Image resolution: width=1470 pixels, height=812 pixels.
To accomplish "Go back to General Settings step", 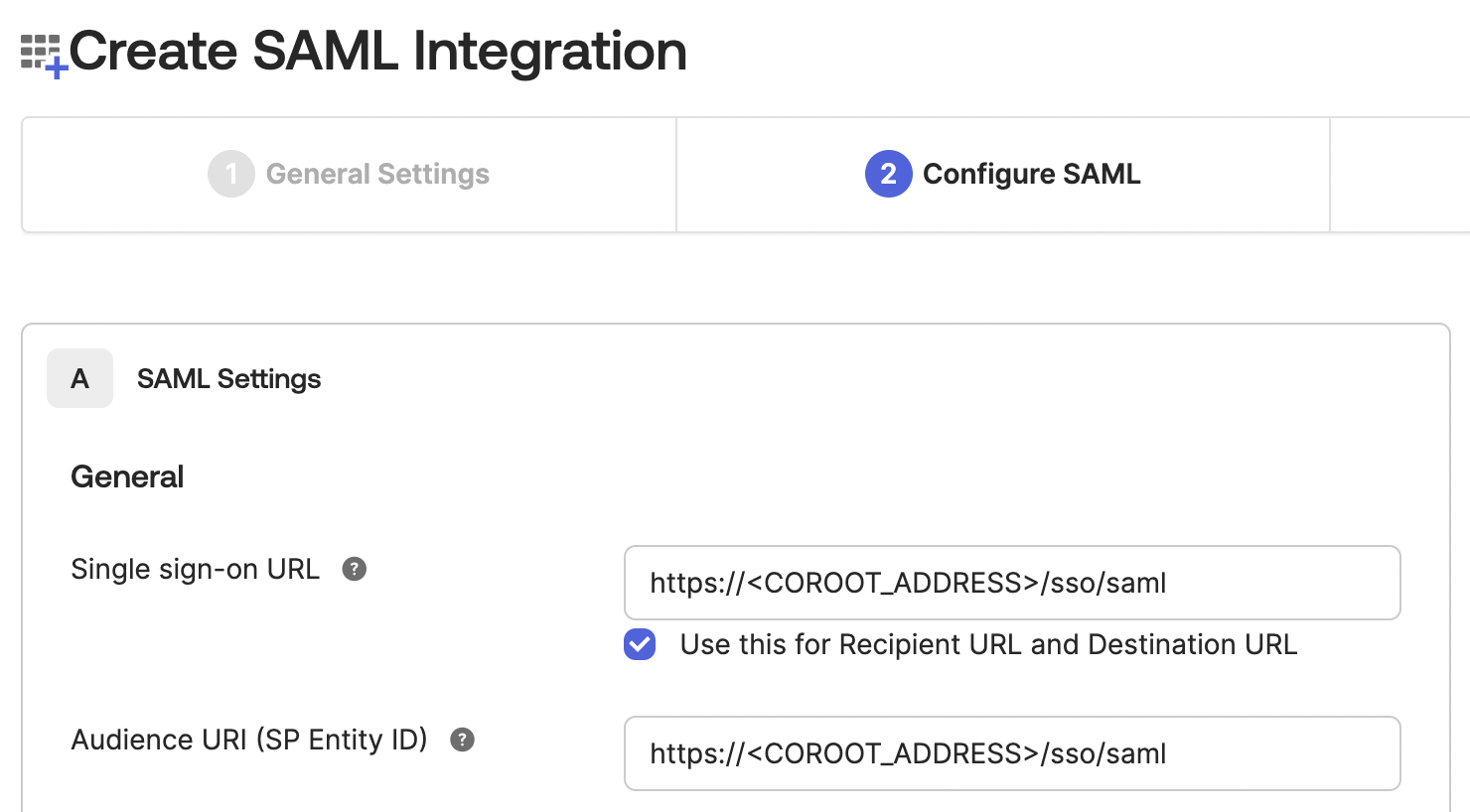I will point(349,175).
